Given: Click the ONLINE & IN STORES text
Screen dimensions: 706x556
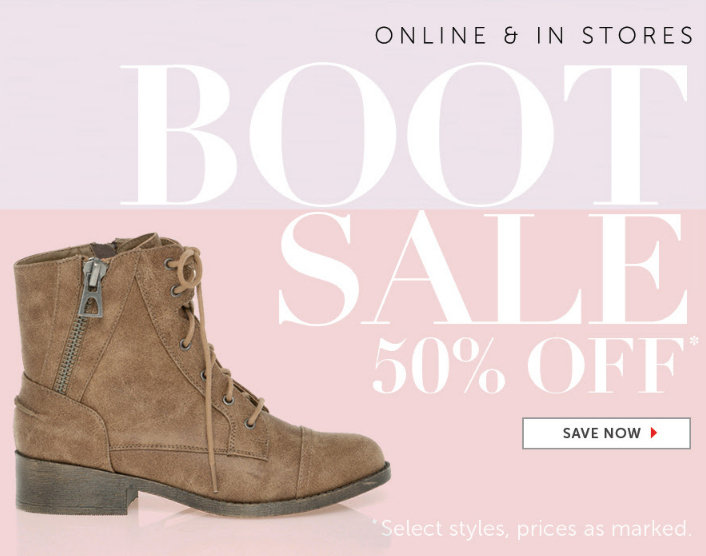Looking at the screenshot, I should [x=534, y=36].
